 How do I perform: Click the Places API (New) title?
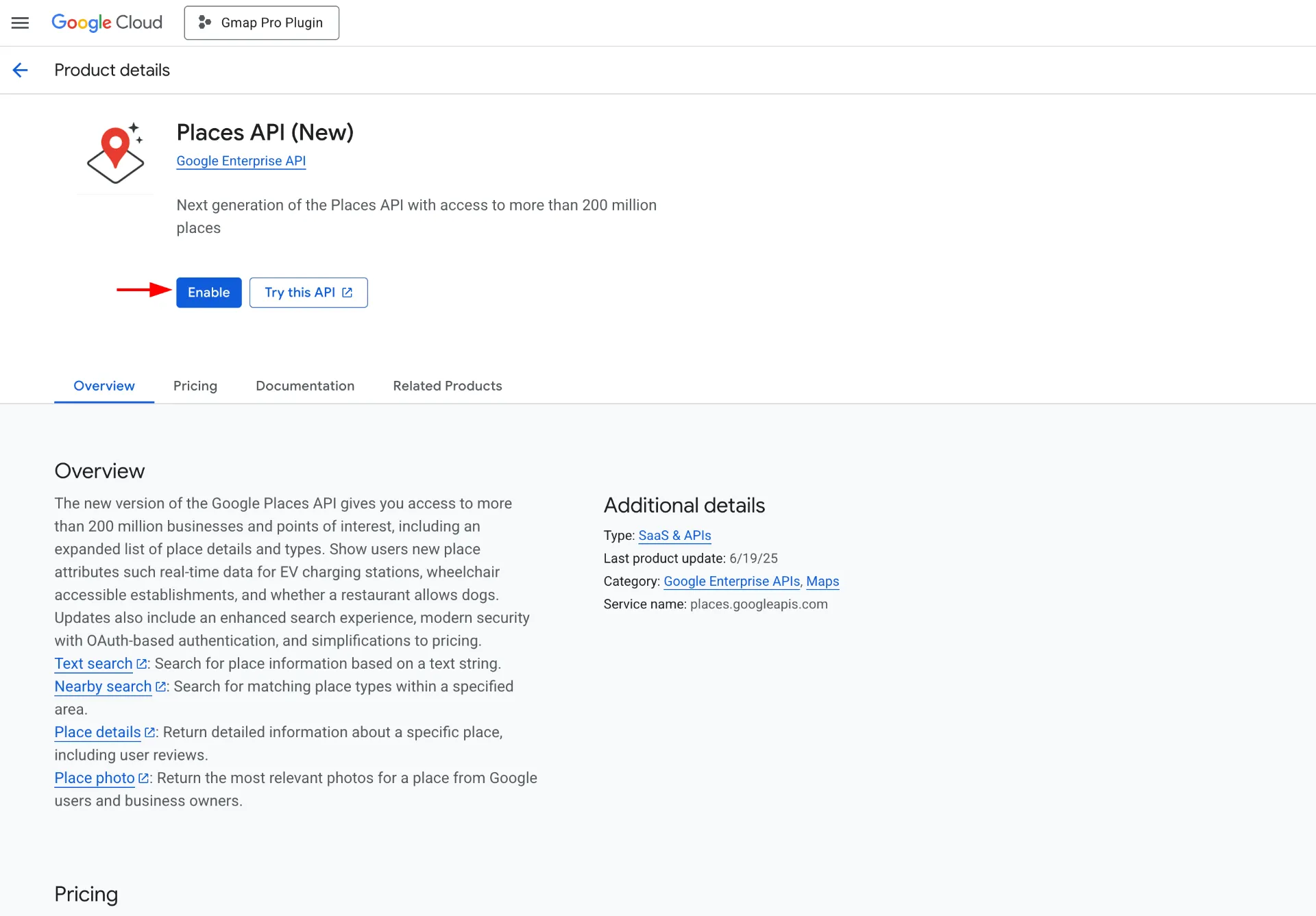(265, 132)
